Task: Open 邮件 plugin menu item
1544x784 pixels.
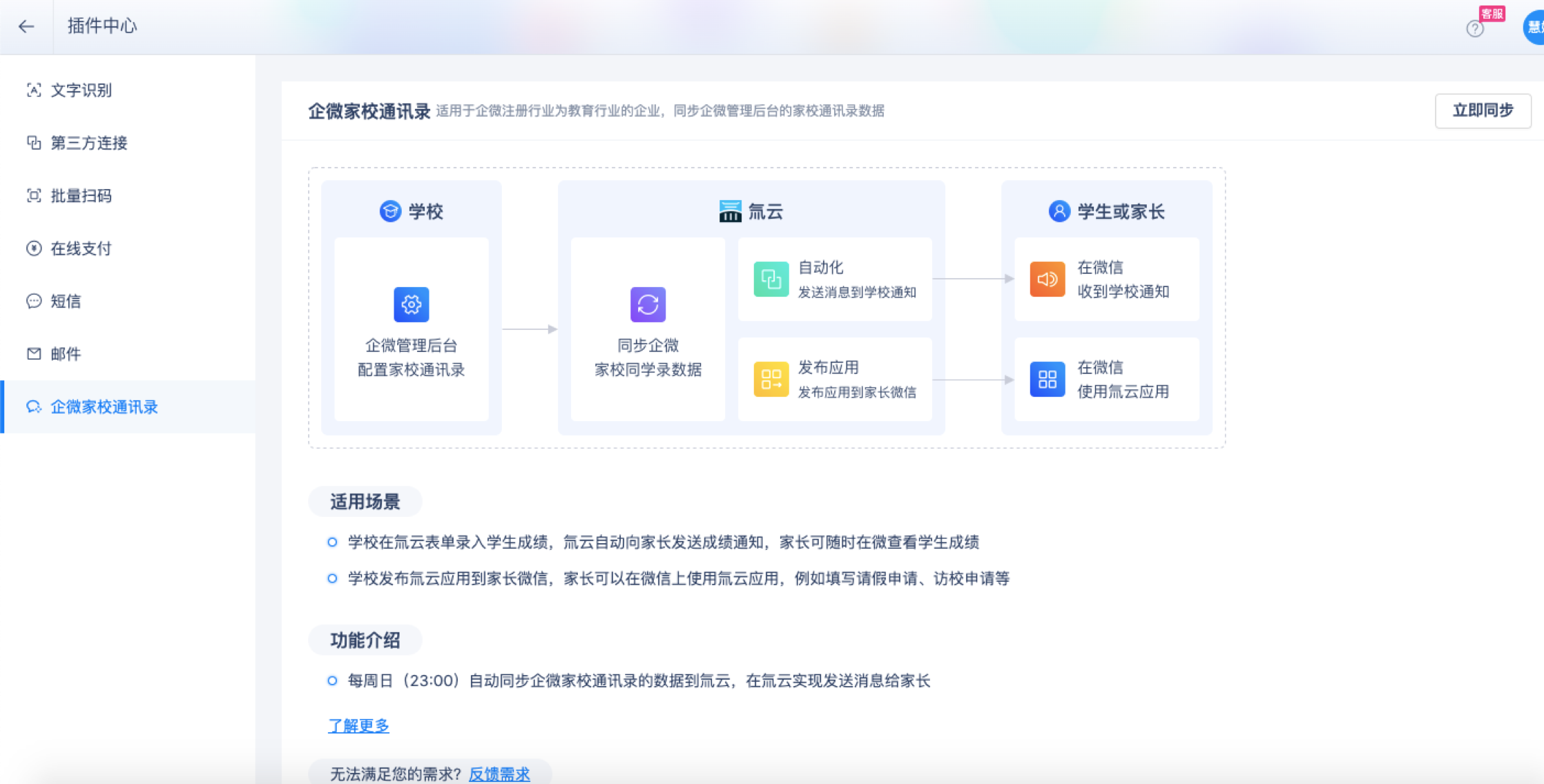Action: [128, 354]
